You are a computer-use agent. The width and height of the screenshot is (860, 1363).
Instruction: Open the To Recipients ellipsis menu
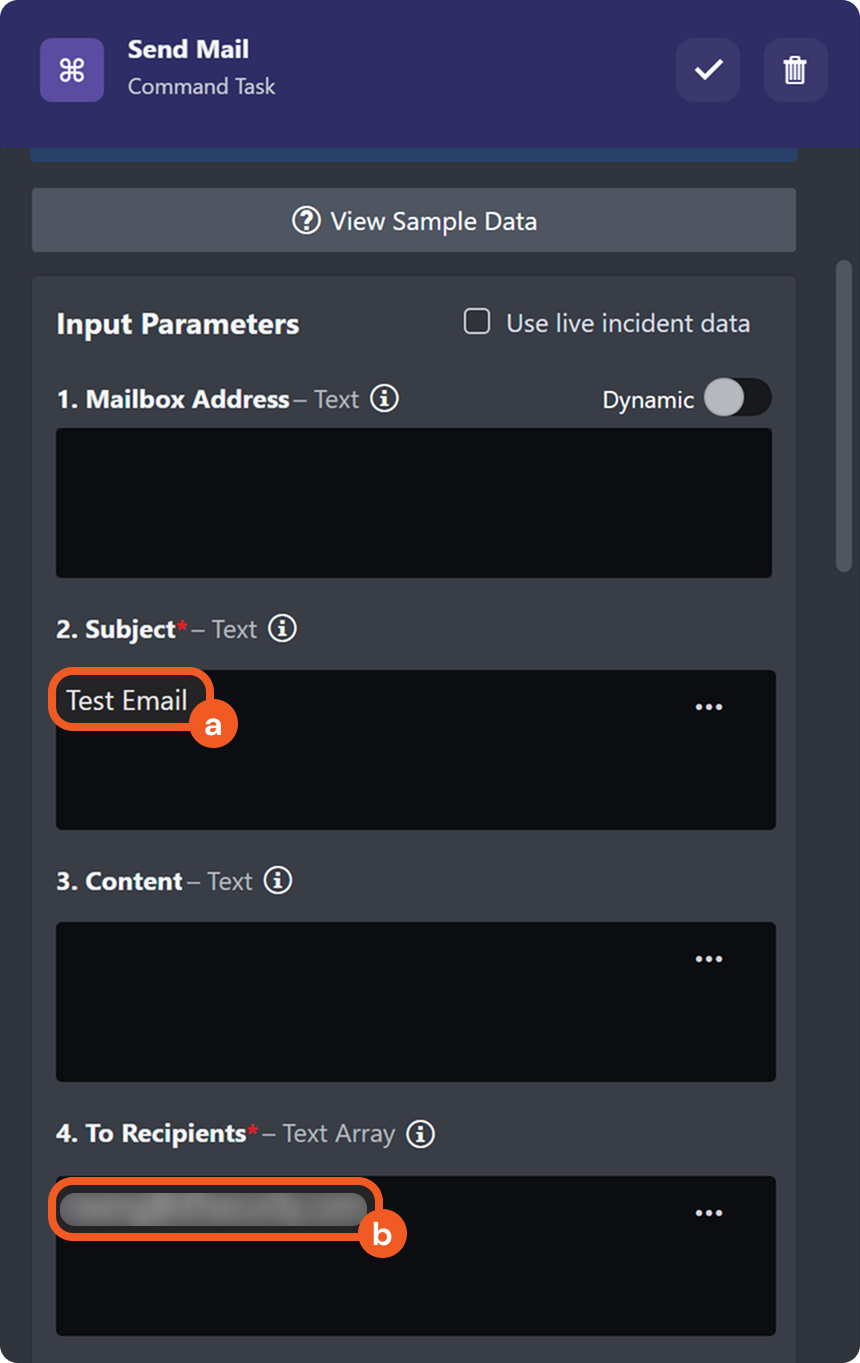tap(709, 1212)
